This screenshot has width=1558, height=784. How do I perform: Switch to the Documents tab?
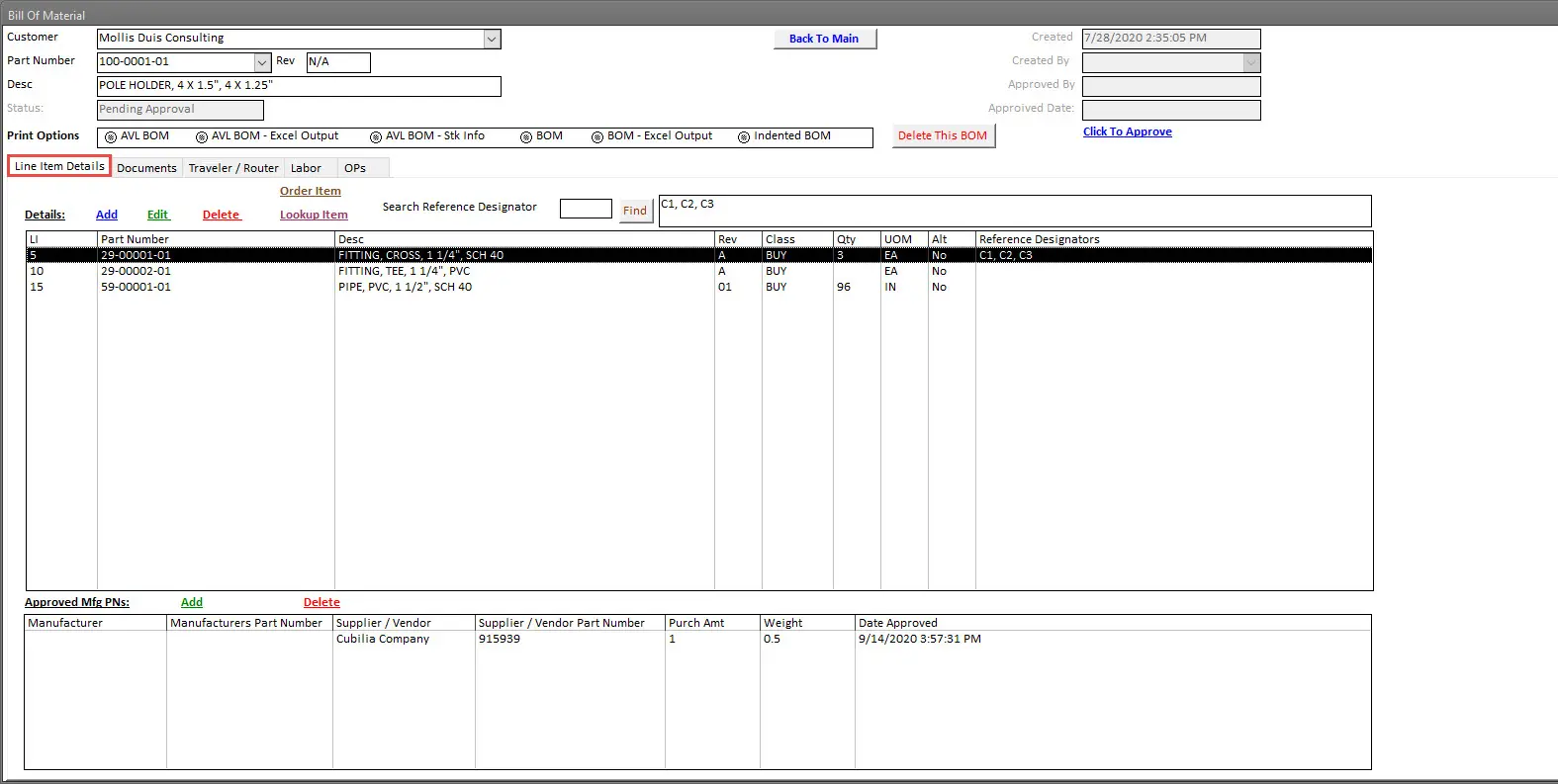146,168
